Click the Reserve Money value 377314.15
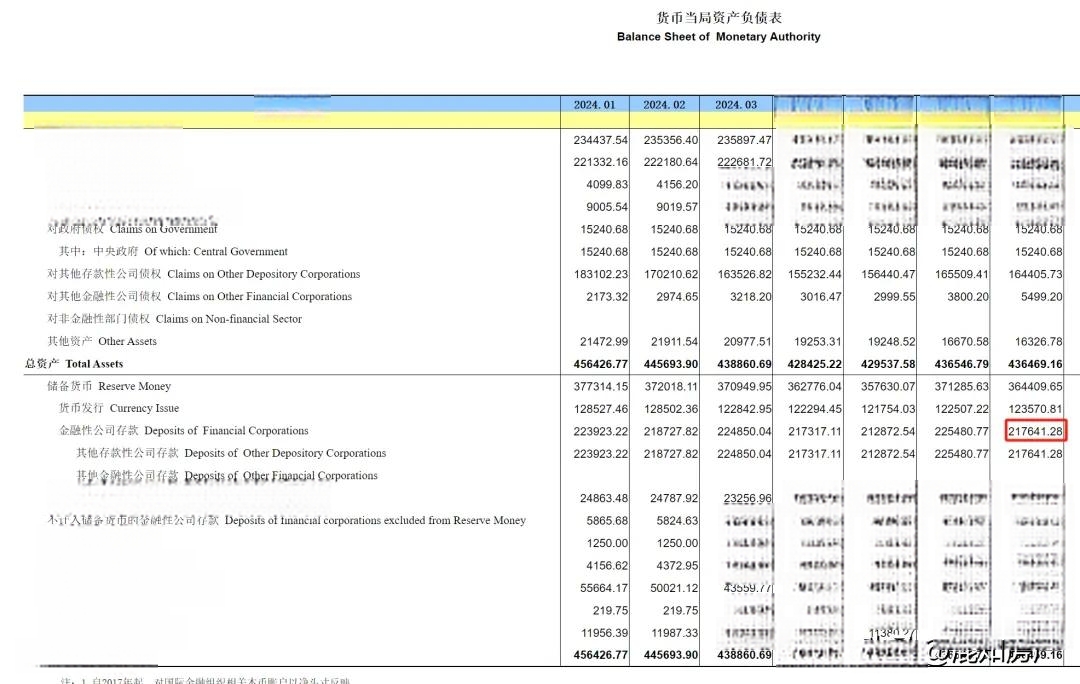The height and width of the screenshot is (684, 1080). pos(601,386)
